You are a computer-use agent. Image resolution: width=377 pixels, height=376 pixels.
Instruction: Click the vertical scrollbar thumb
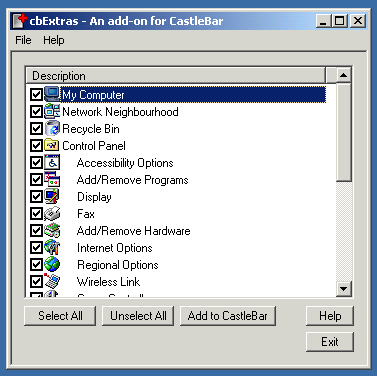[344, 133]
